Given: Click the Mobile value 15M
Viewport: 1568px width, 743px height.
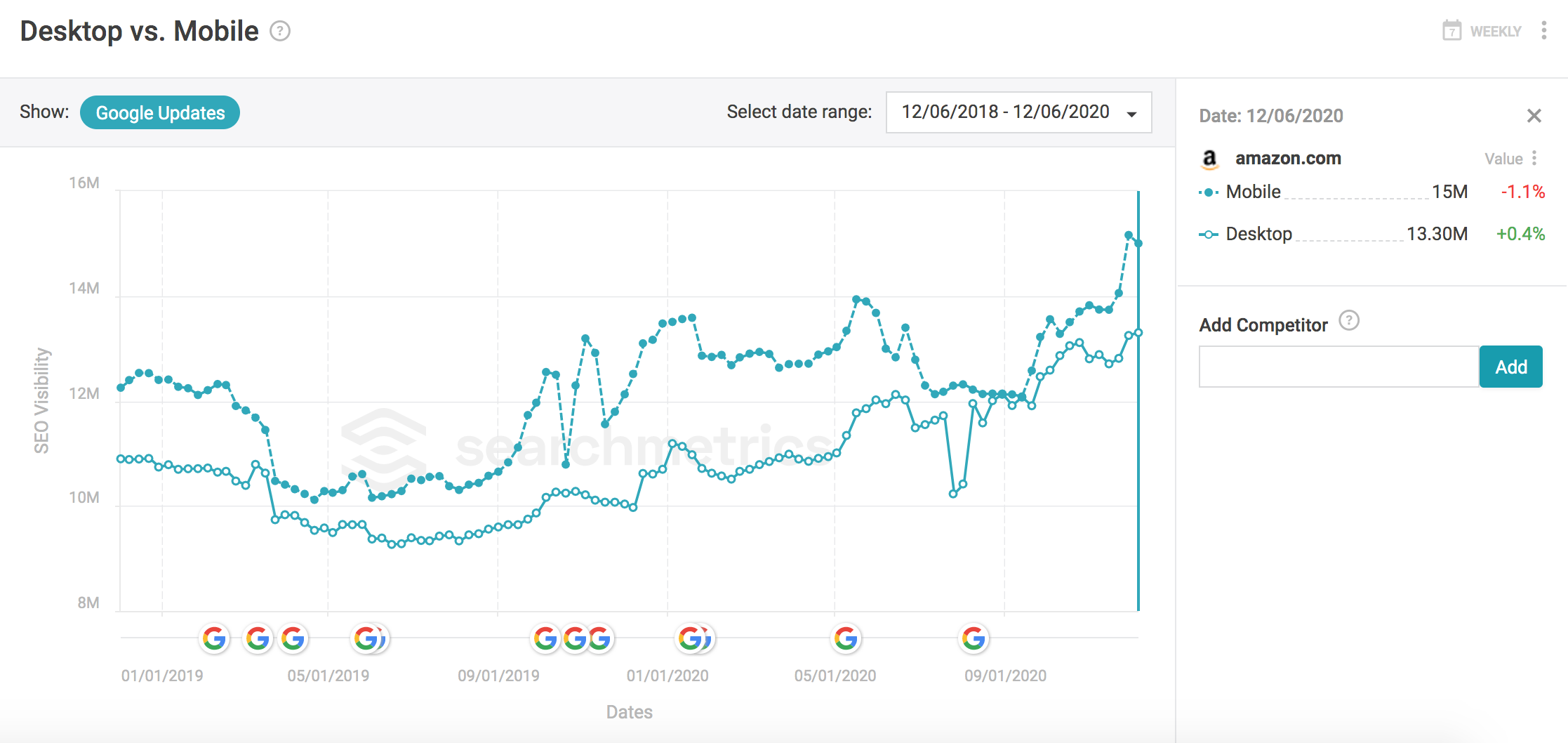Looking at the screenshot, I should coord(1449,192).
